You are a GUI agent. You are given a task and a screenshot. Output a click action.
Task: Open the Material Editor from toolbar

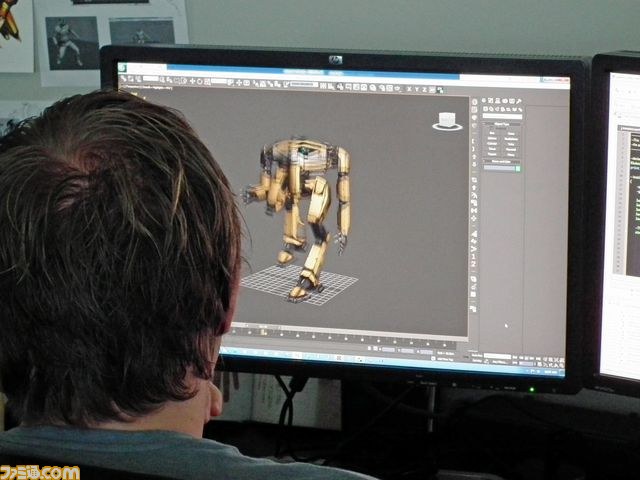(373, 87)
